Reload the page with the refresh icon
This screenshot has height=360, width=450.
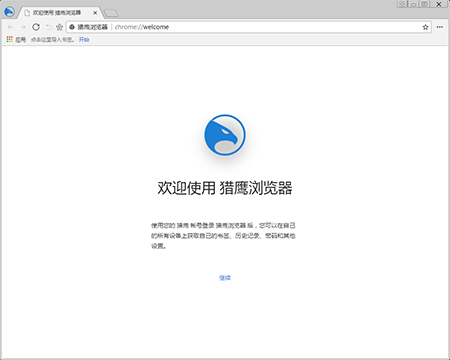click(36, 27)
